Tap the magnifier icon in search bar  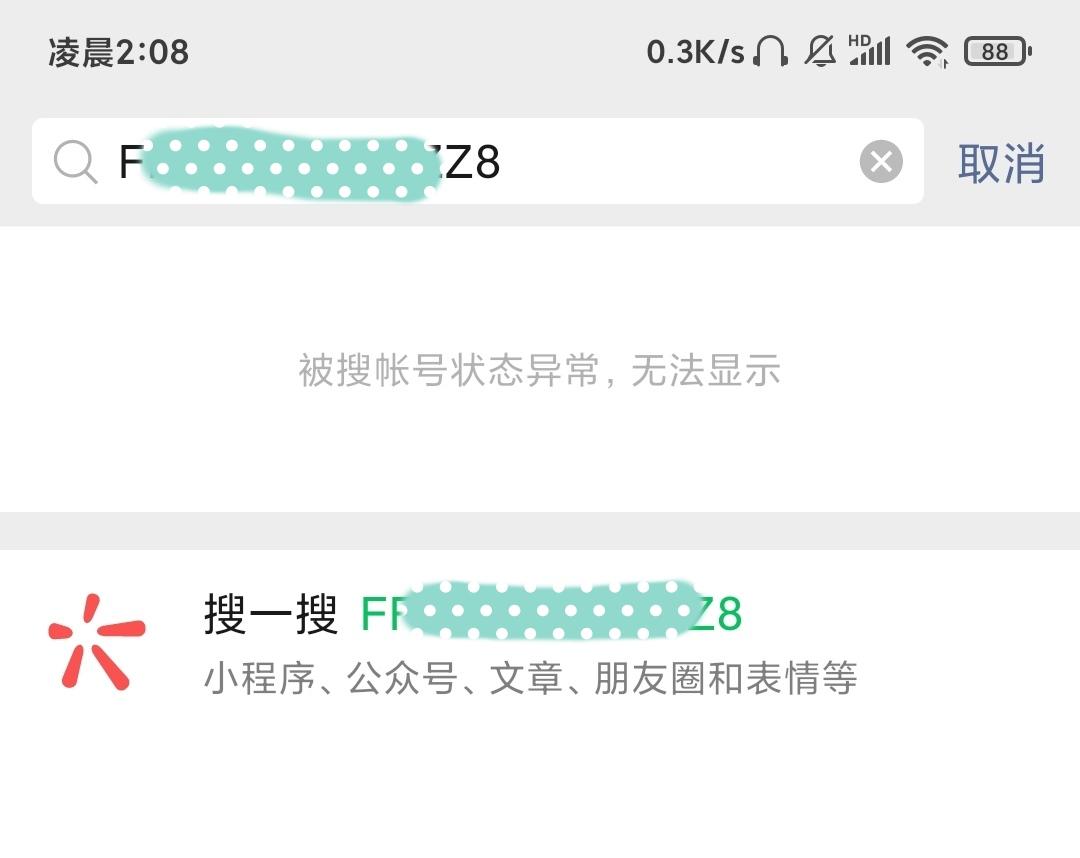point(75,162)
